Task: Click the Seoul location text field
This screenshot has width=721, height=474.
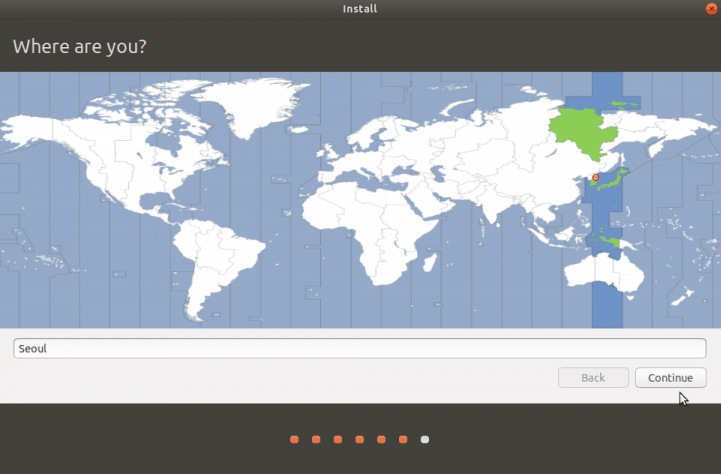Action: pos(360,348)
